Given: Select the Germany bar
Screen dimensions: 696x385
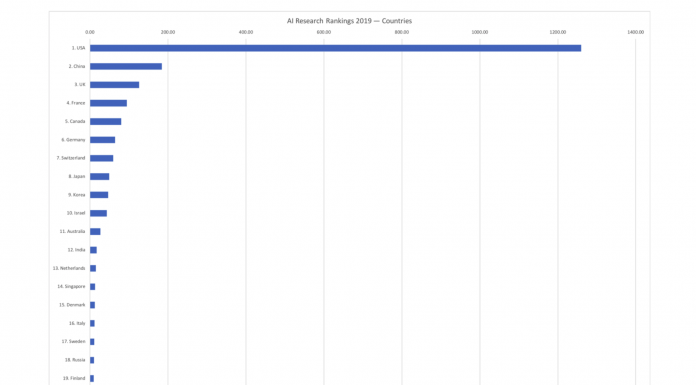Looking at the screenshot, I should [x=103, y=140].
